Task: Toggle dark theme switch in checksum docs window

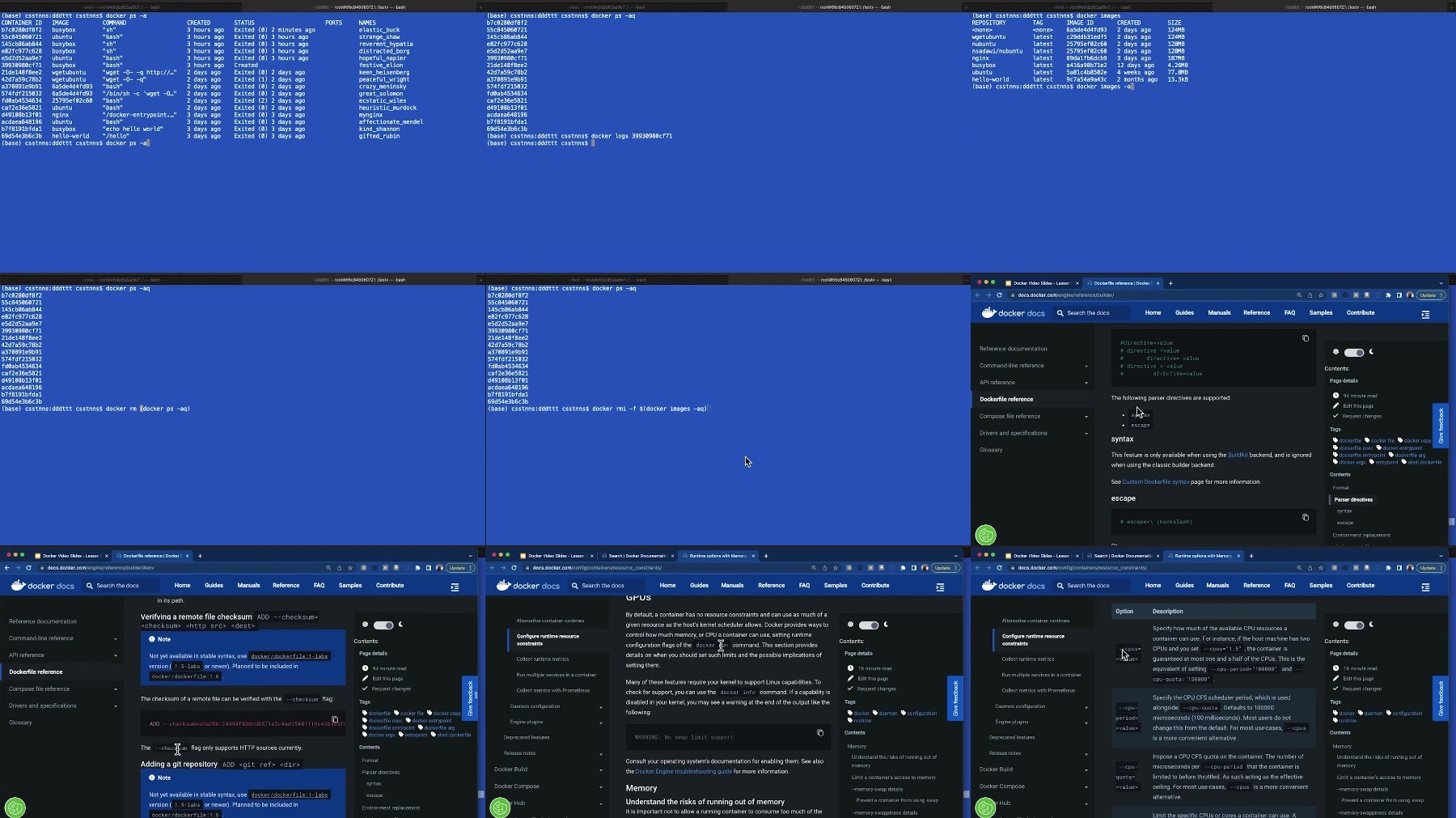Action: pyautogui.click(x=383, y=625)
